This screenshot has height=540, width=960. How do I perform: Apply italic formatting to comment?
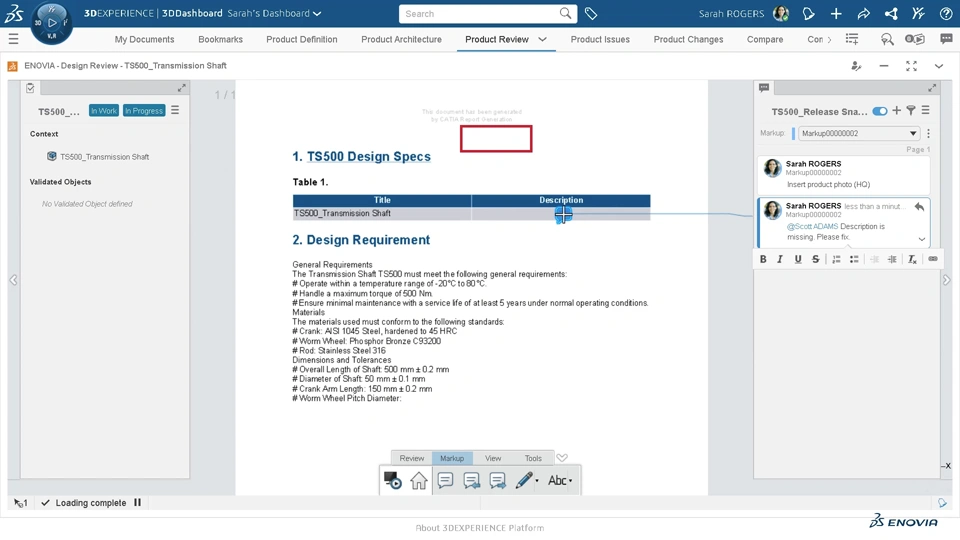780,259
